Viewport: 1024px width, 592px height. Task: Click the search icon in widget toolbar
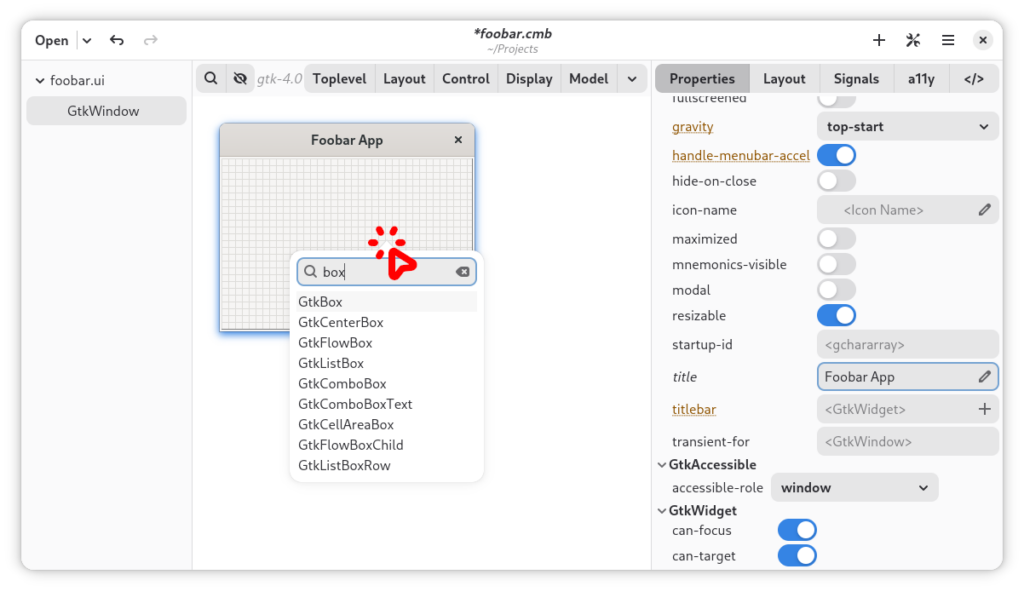click(x=211, y=78)
